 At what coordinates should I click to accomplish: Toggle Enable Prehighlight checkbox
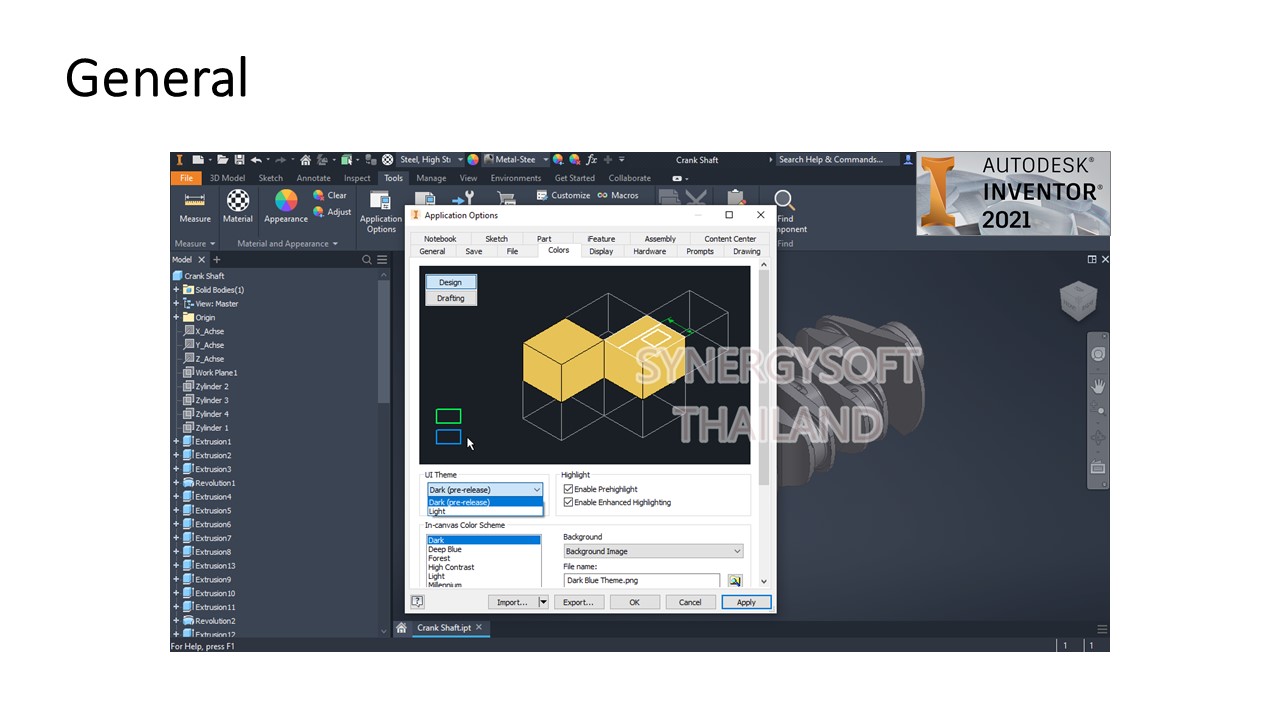[569, 489]
